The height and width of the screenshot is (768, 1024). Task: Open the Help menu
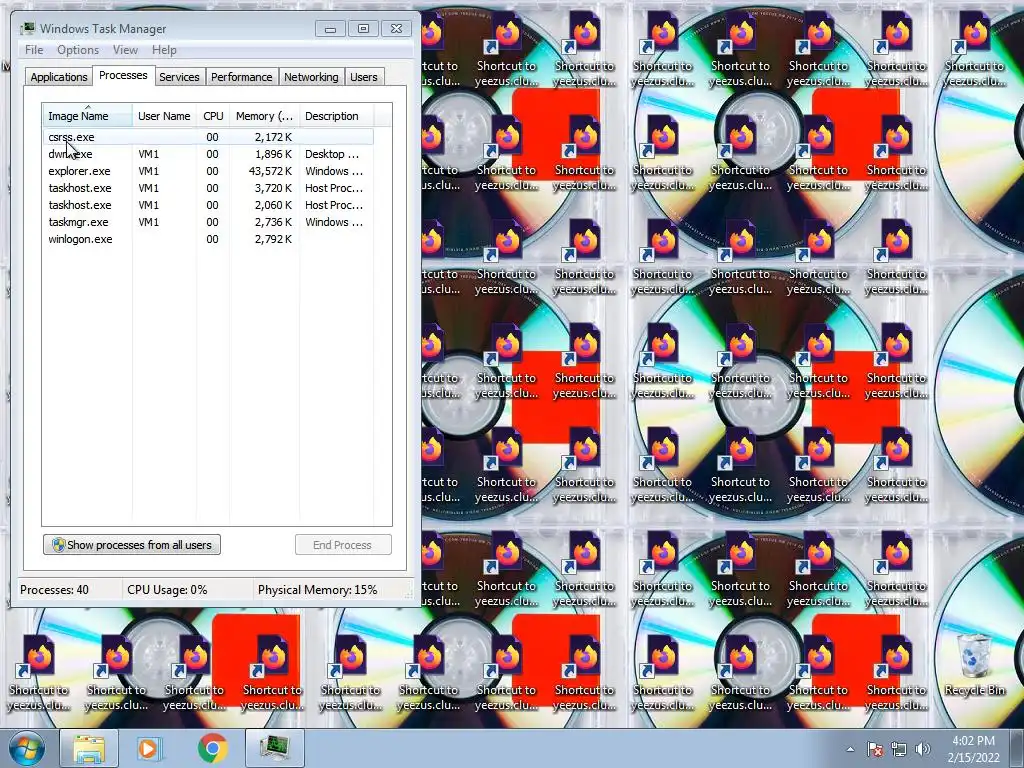pyautogui.click(x=164, y=50)
